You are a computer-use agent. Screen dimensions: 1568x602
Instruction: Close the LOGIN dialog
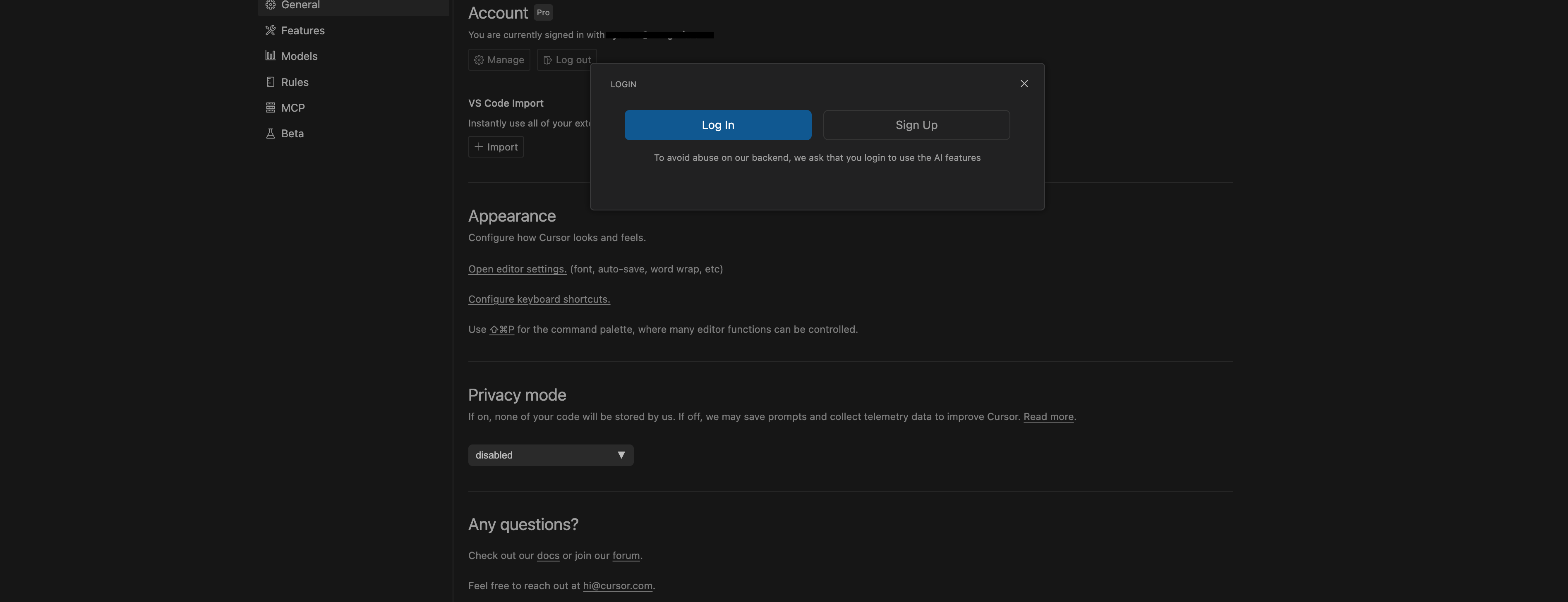[x=1024, y=83]
